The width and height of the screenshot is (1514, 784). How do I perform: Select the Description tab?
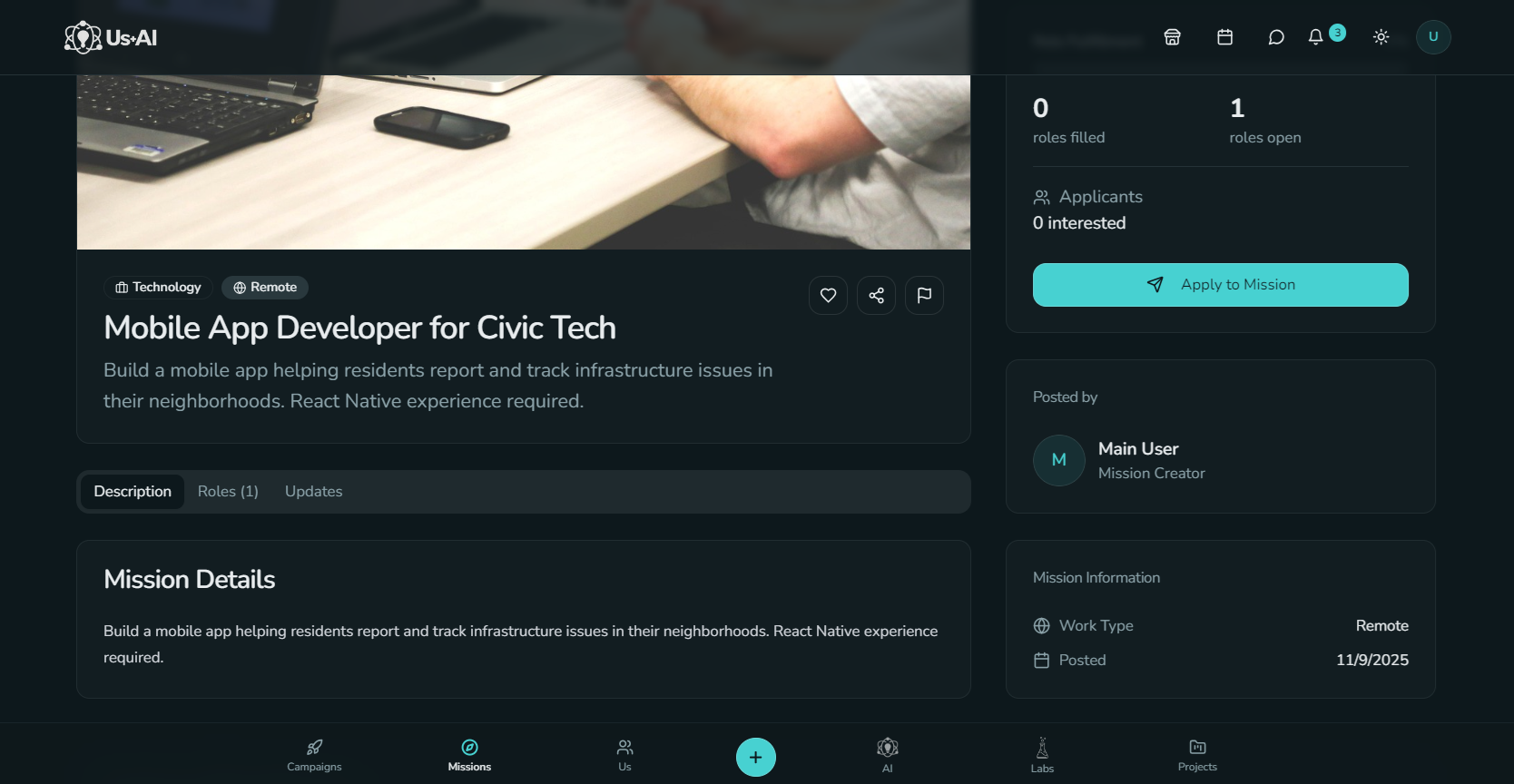pos(133,491)
